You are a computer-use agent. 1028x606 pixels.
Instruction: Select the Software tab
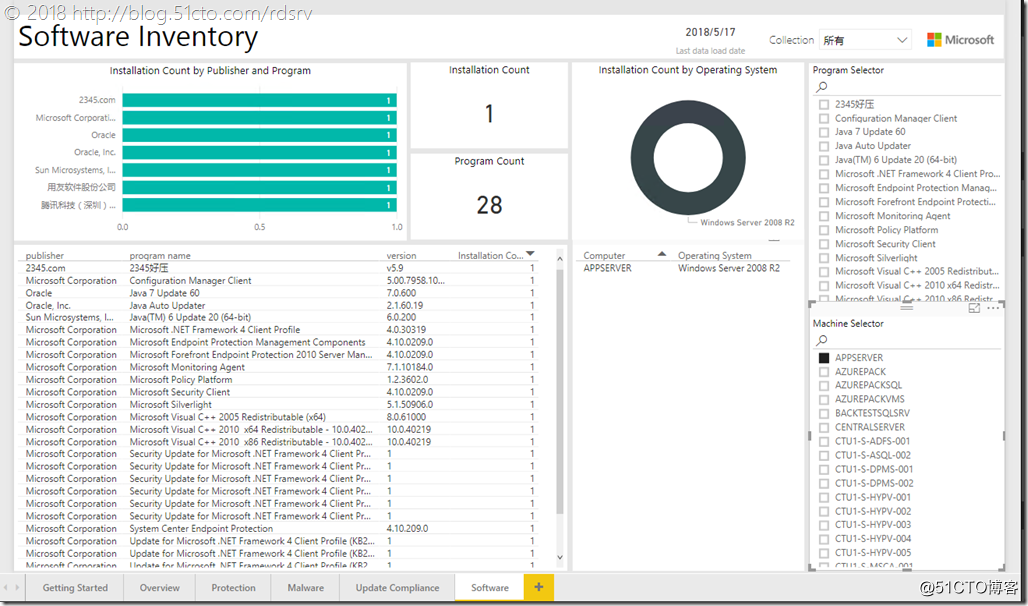coord(490,588)
